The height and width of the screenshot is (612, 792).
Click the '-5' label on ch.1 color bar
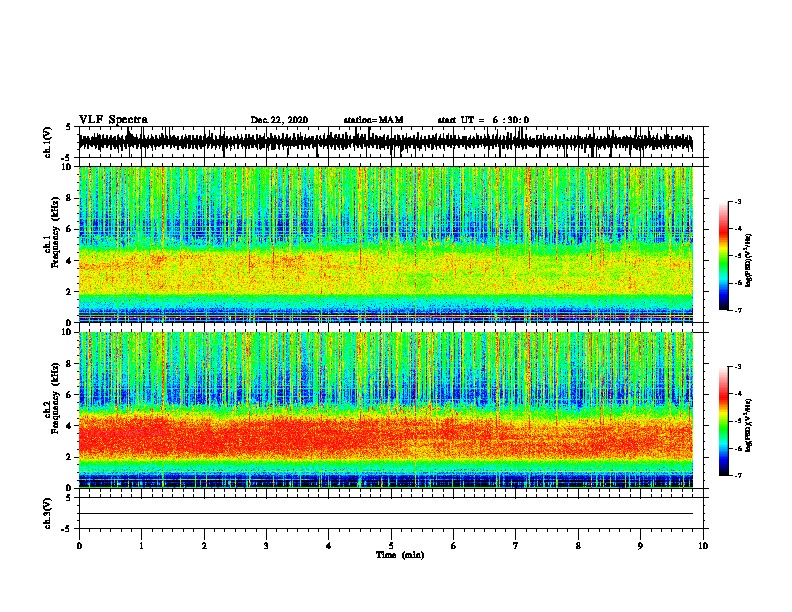(738, 256)
